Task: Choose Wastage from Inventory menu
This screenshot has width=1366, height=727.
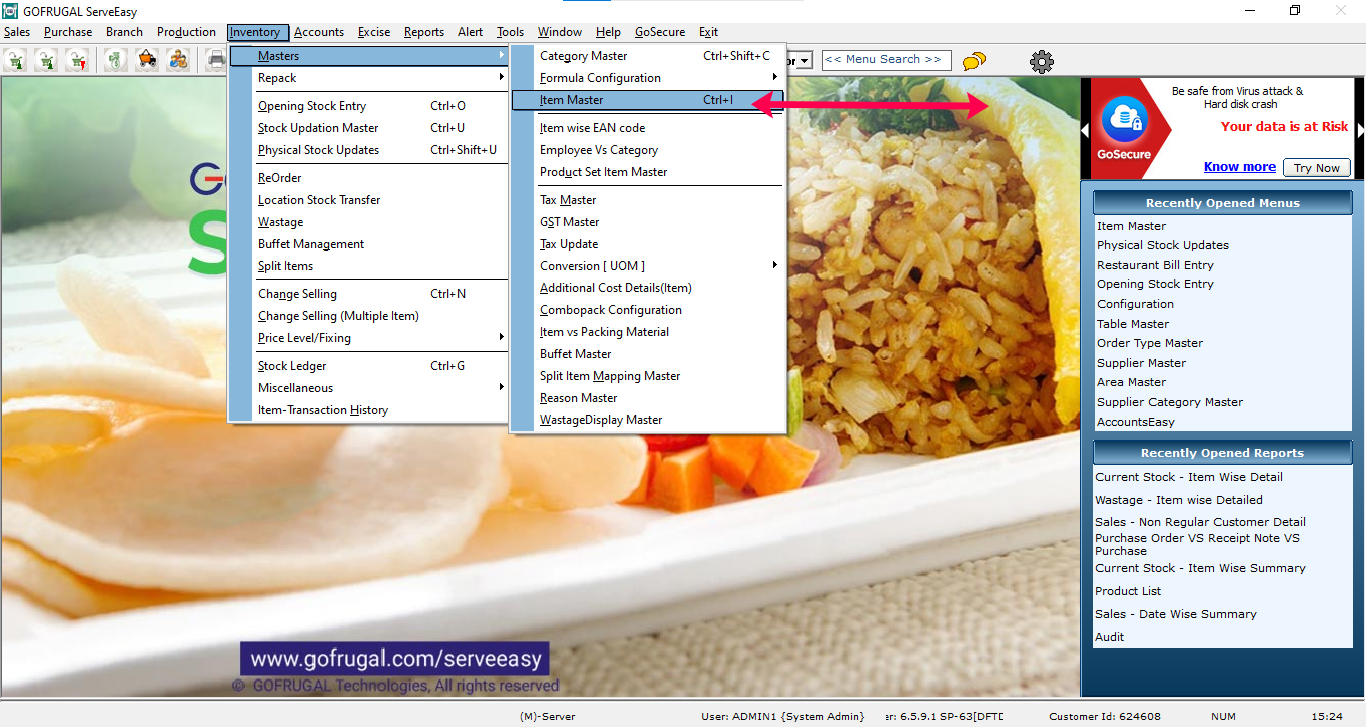Action: point(369,222)
